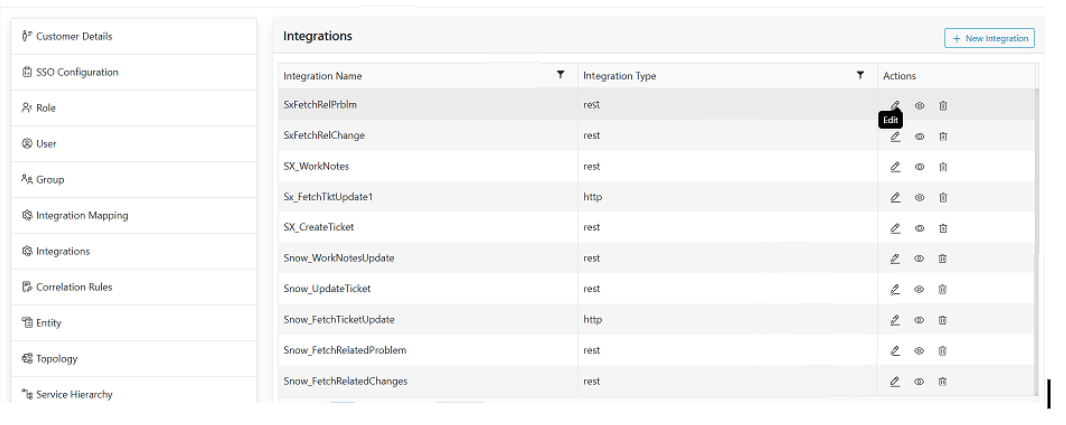Click the eye icon for SX_CreateTicket

919,228
